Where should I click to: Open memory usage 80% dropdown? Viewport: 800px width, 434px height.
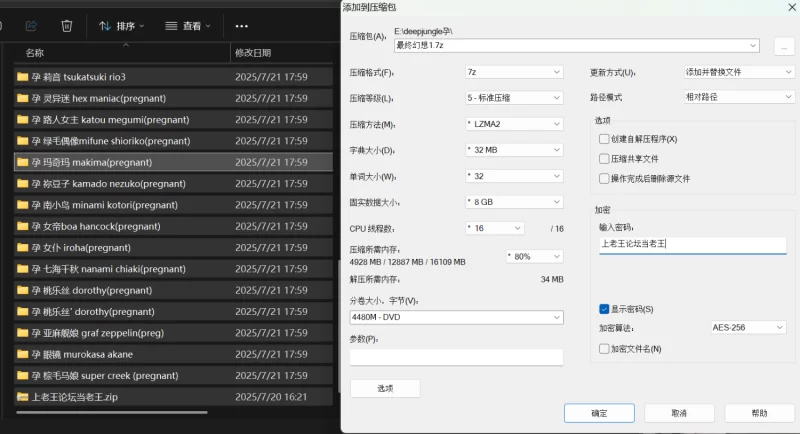(x=534, y=257)
